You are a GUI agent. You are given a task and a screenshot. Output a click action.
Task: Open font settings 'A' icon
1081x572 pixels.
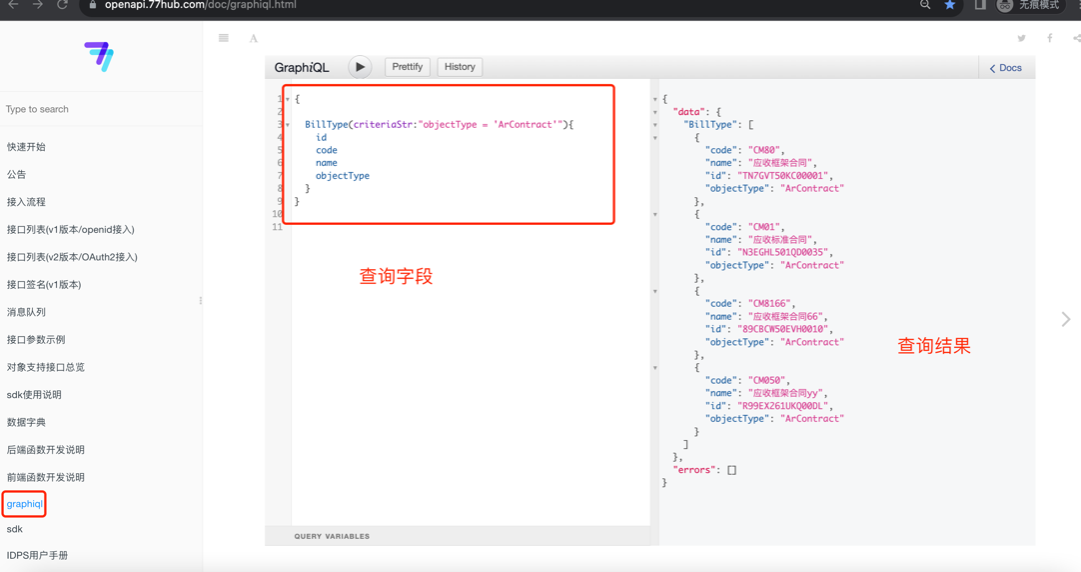tap(253, 38)
